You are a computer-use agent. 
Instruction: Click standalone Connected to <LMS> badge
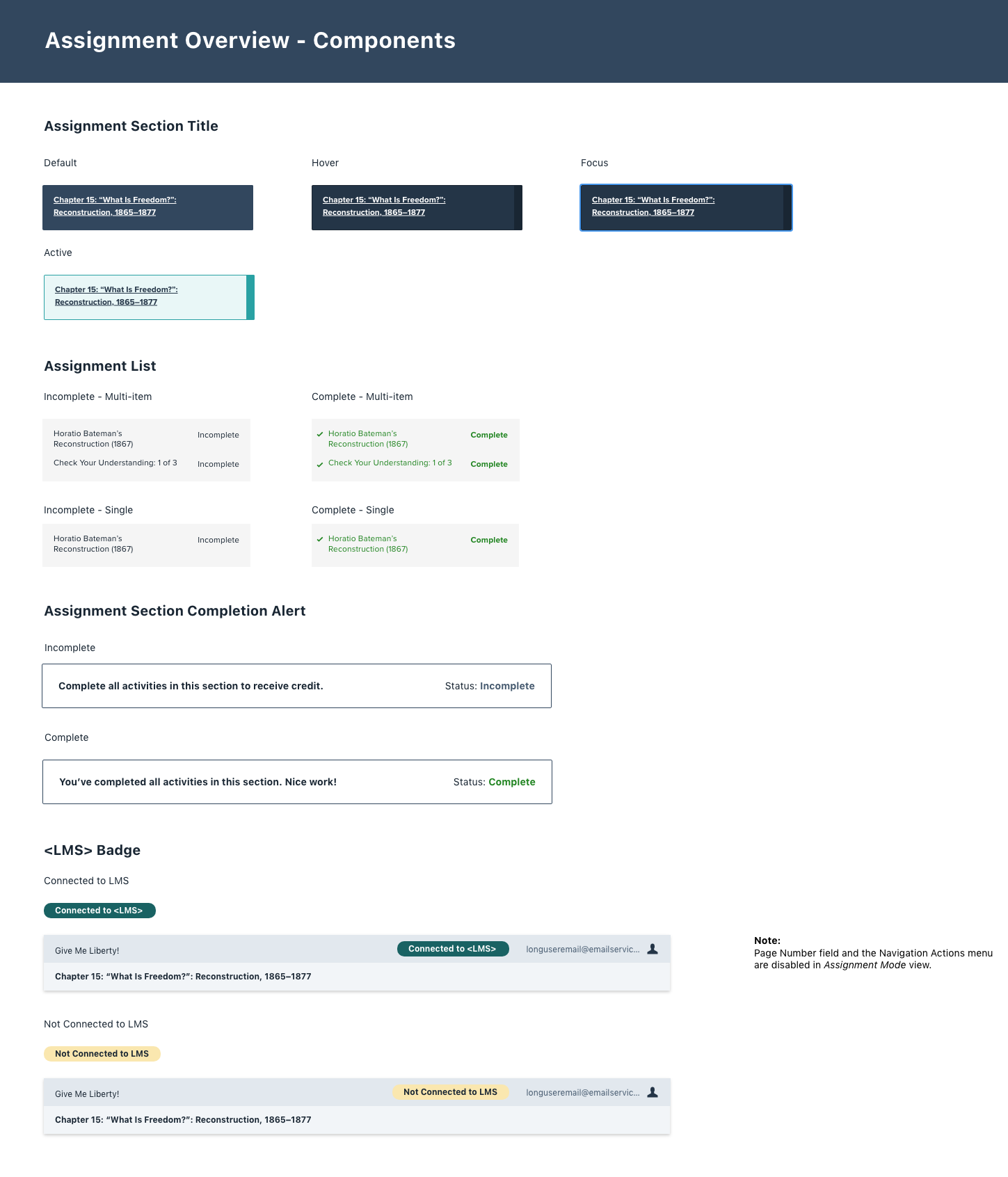[x=99, y=911]
